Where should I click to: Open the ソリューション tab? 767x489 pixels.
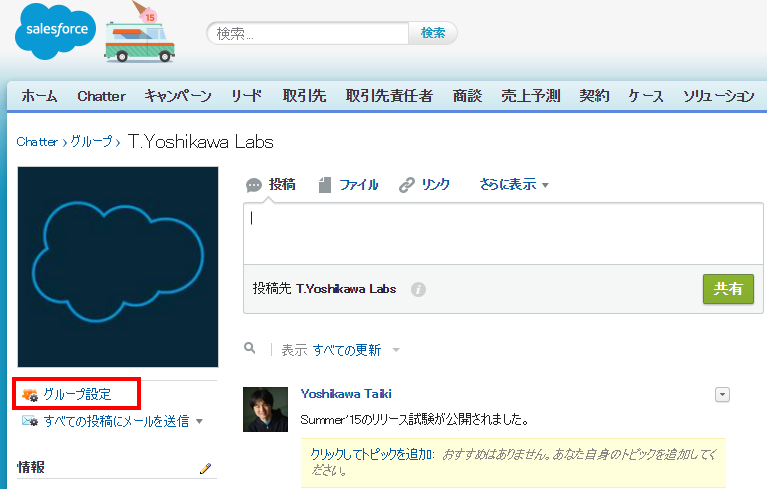pyautogui.click(x=719, y=96)
